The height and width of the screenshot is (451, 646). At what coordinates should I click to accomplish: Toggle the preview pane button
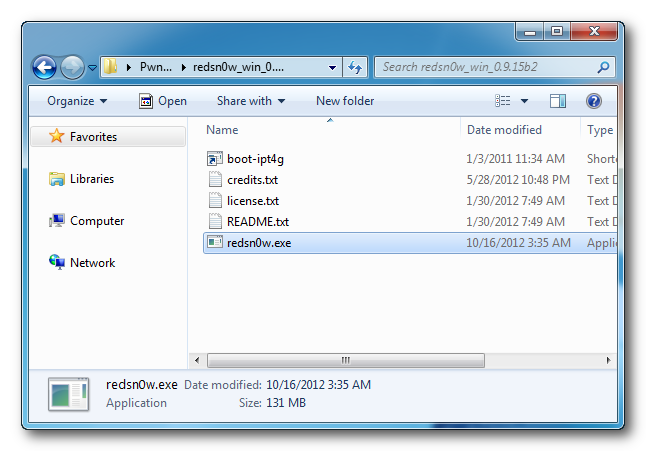(x=558, y=101)
